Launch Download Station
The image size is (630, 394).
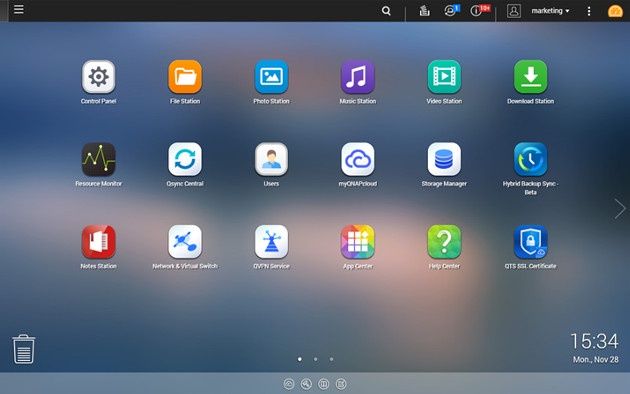coord(530,77)
